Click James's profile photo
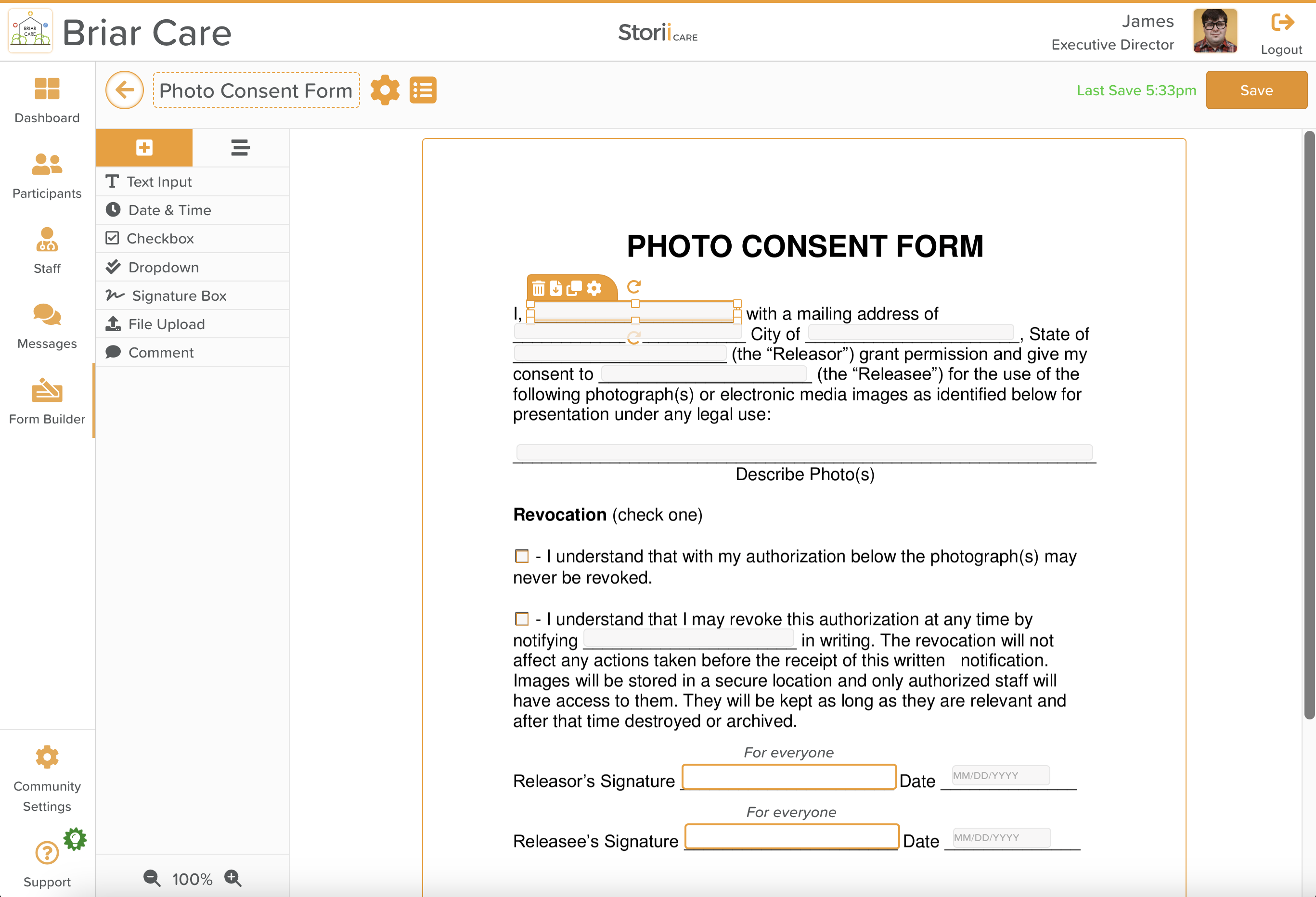This screenshot has width=1316, height=897. coord(1215,31)
